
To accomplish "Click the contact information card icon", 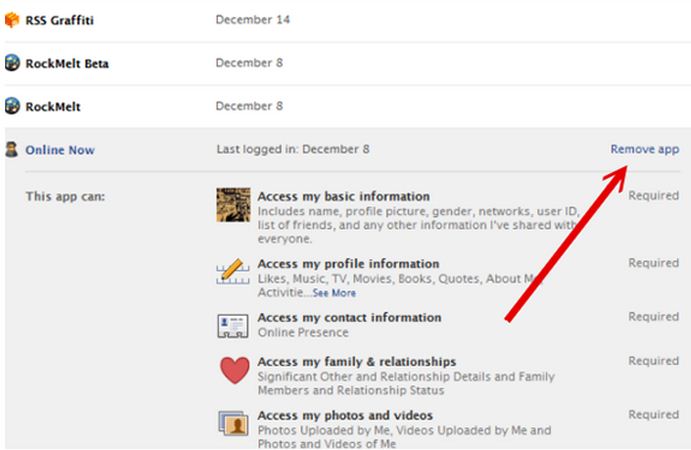I will pos(233,325).
